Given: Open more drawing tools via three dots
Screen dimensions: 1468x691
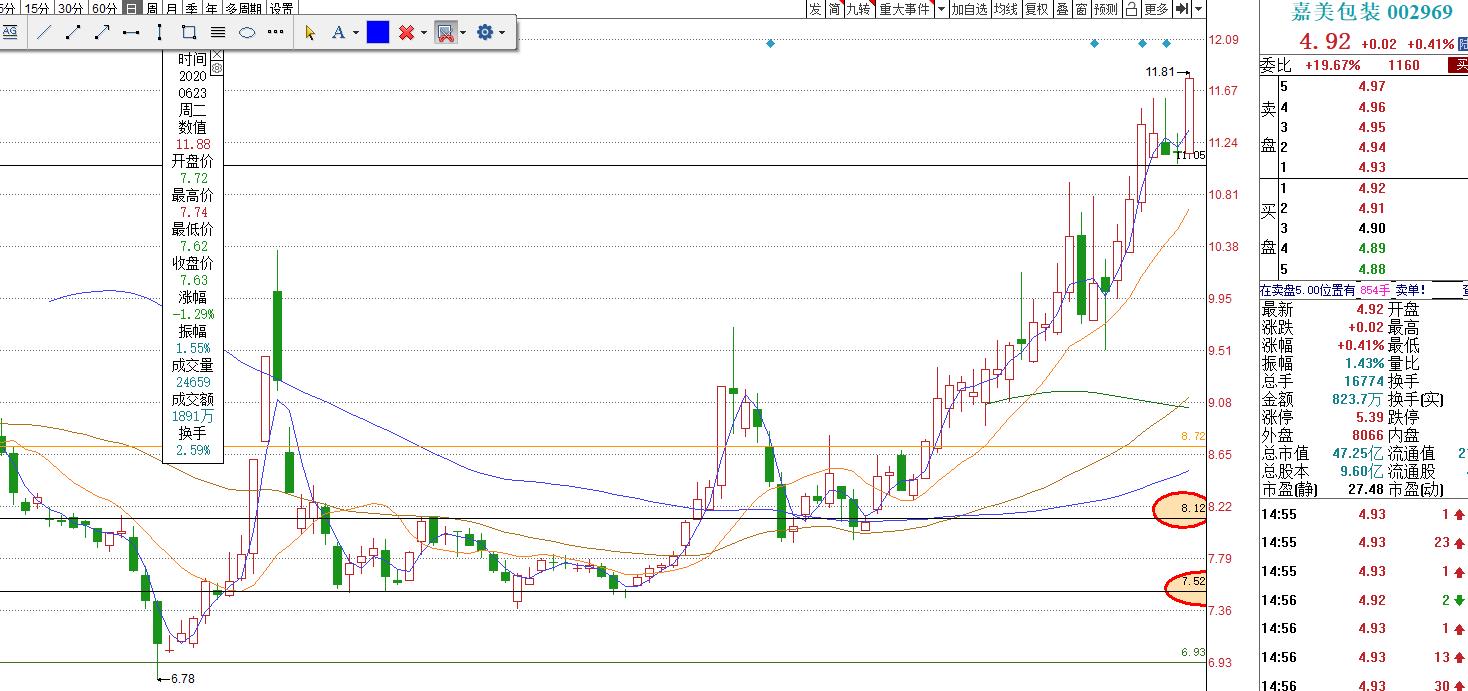Looking at the screenshot, I should (276, 33).
